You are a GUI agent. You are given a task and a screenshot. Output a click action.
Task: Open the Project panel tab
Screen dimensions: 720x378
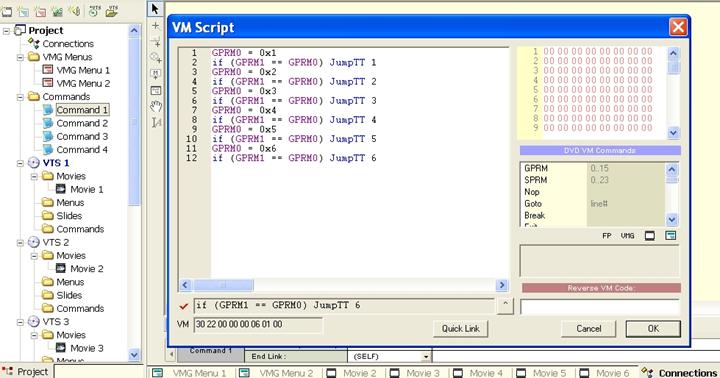pyautogui.click(x=26, y=372)
